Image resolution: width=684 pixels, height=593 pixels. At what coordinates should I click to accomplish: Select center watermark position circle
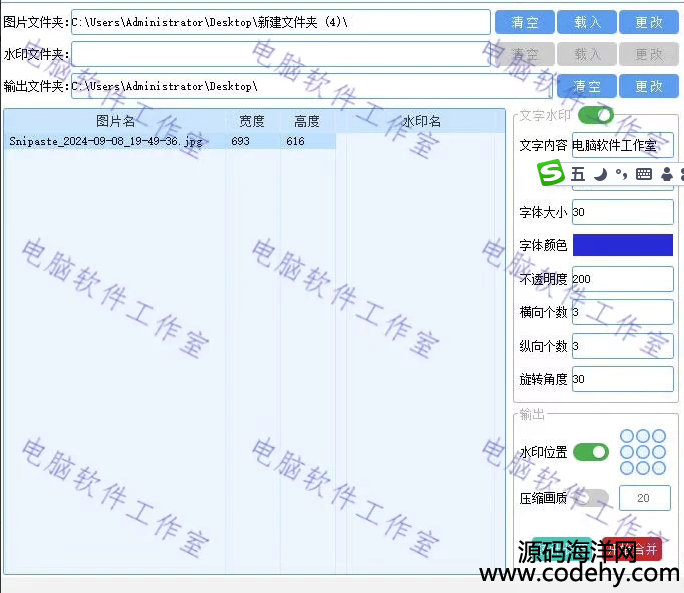(x=643, y=452)
